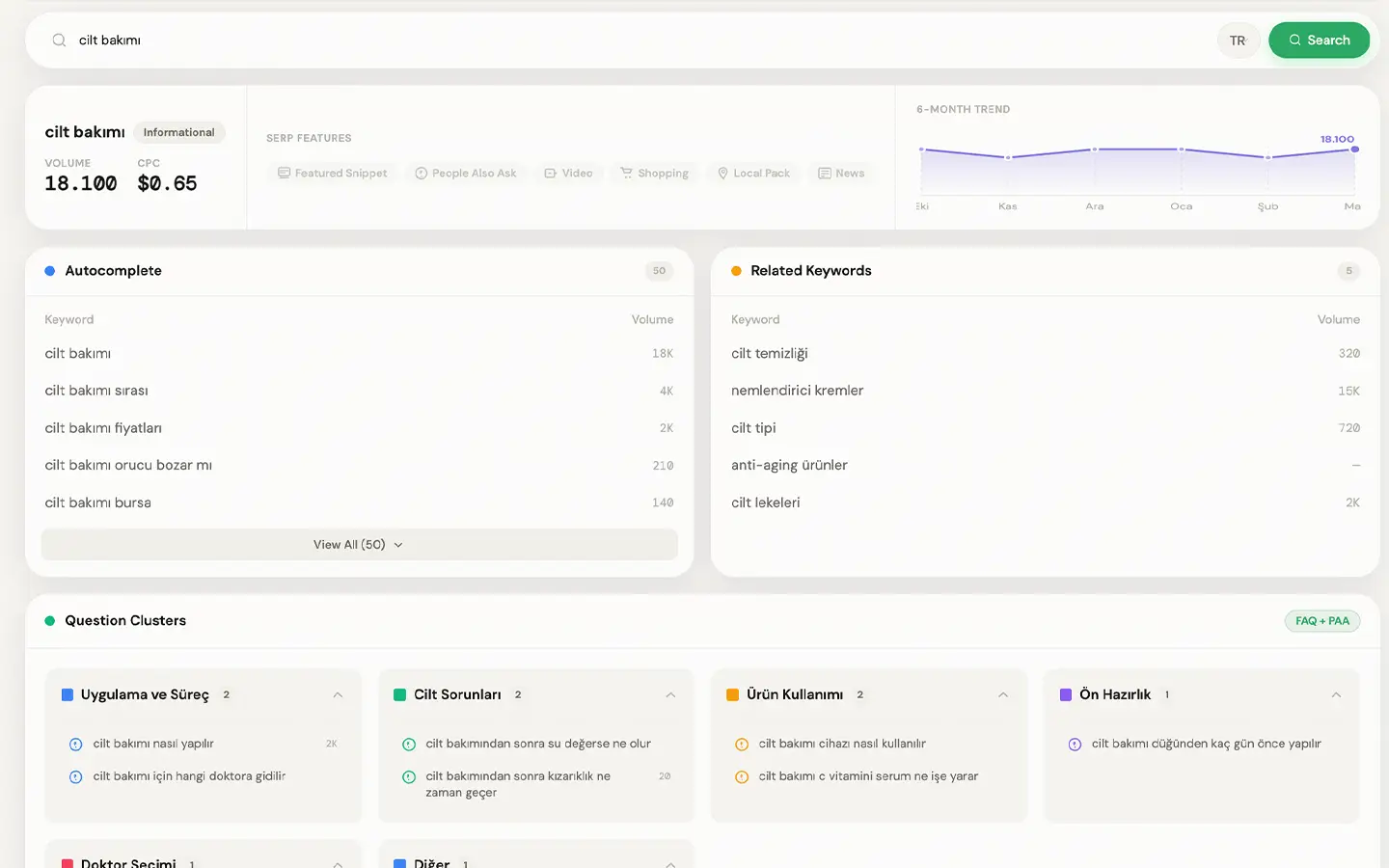
Task: Click the 18.100 trend chart endpoint
Action: 1355,149
